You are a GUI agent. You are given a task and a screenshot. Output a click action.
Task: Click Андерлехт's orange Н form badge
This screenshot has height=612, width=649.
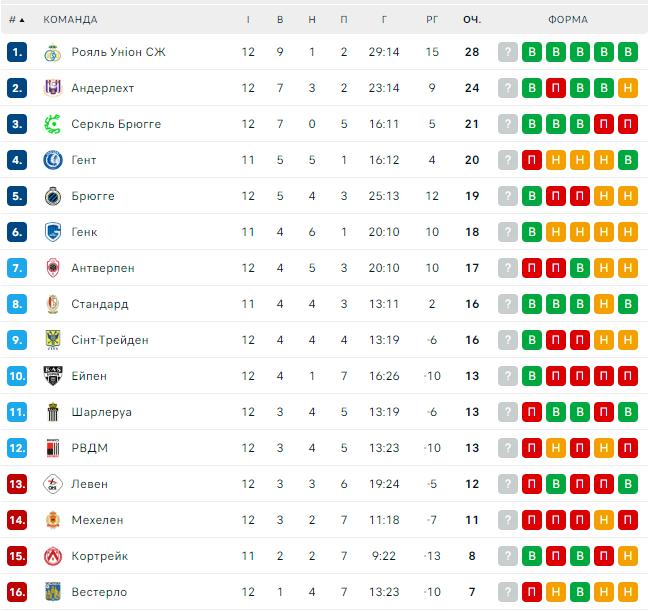(628, 88)
